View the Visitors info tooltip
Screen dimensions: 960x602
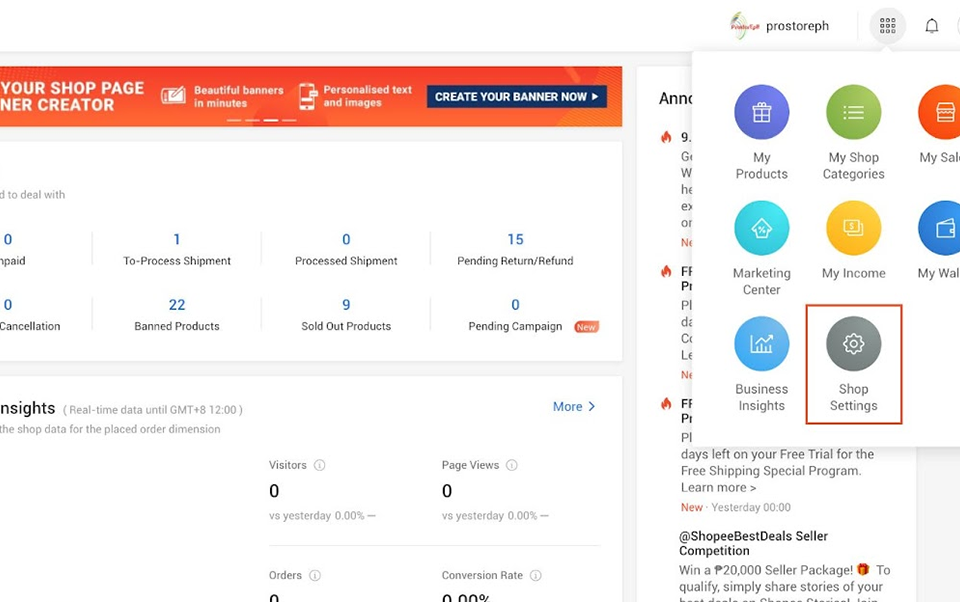[x=317, y=465]
